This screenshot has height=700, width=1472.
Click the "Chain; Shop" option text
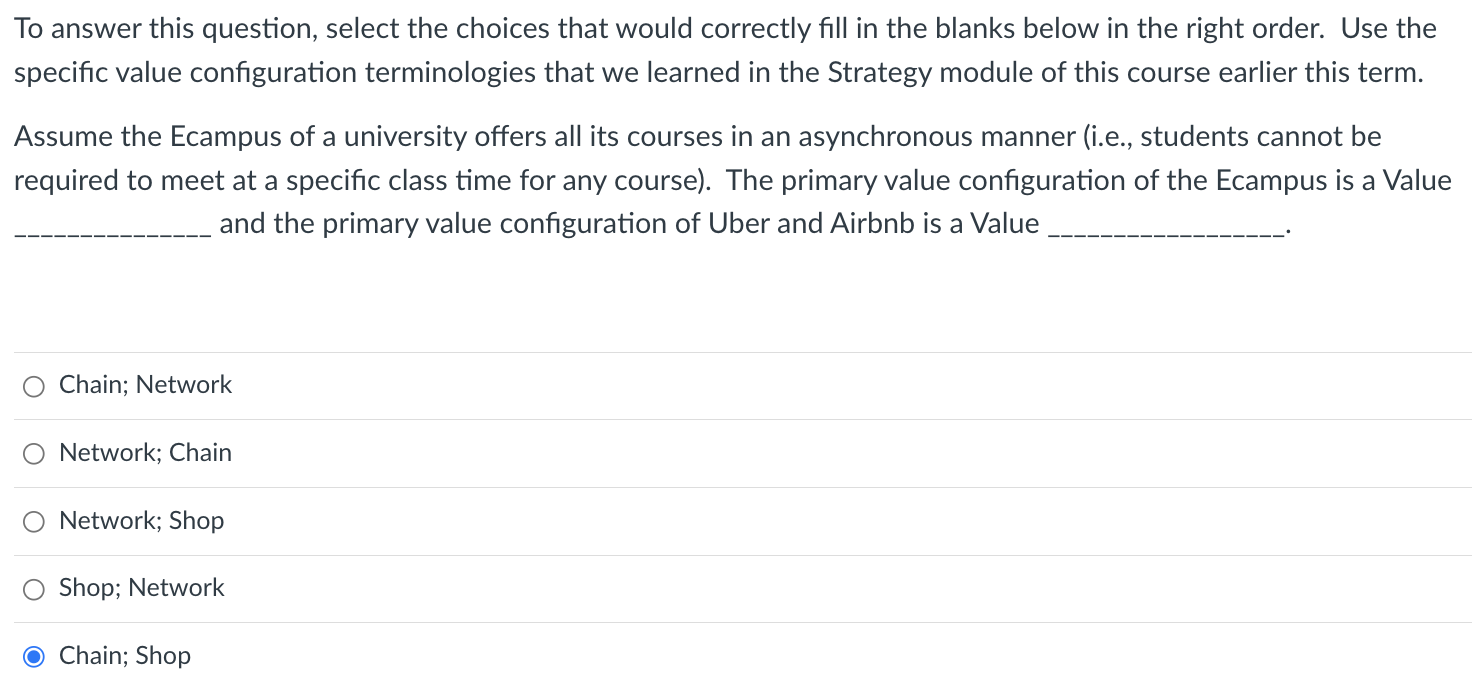124,656
